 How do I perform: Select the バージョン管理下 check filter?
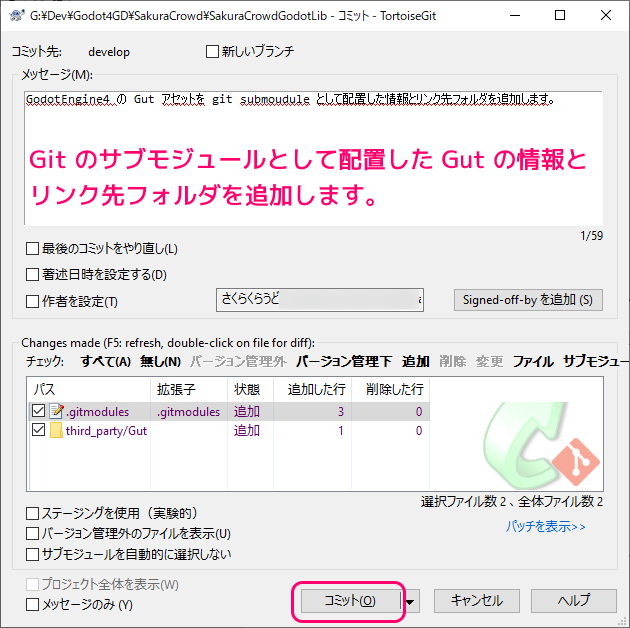pyautogui.click(x=344, y=362)
